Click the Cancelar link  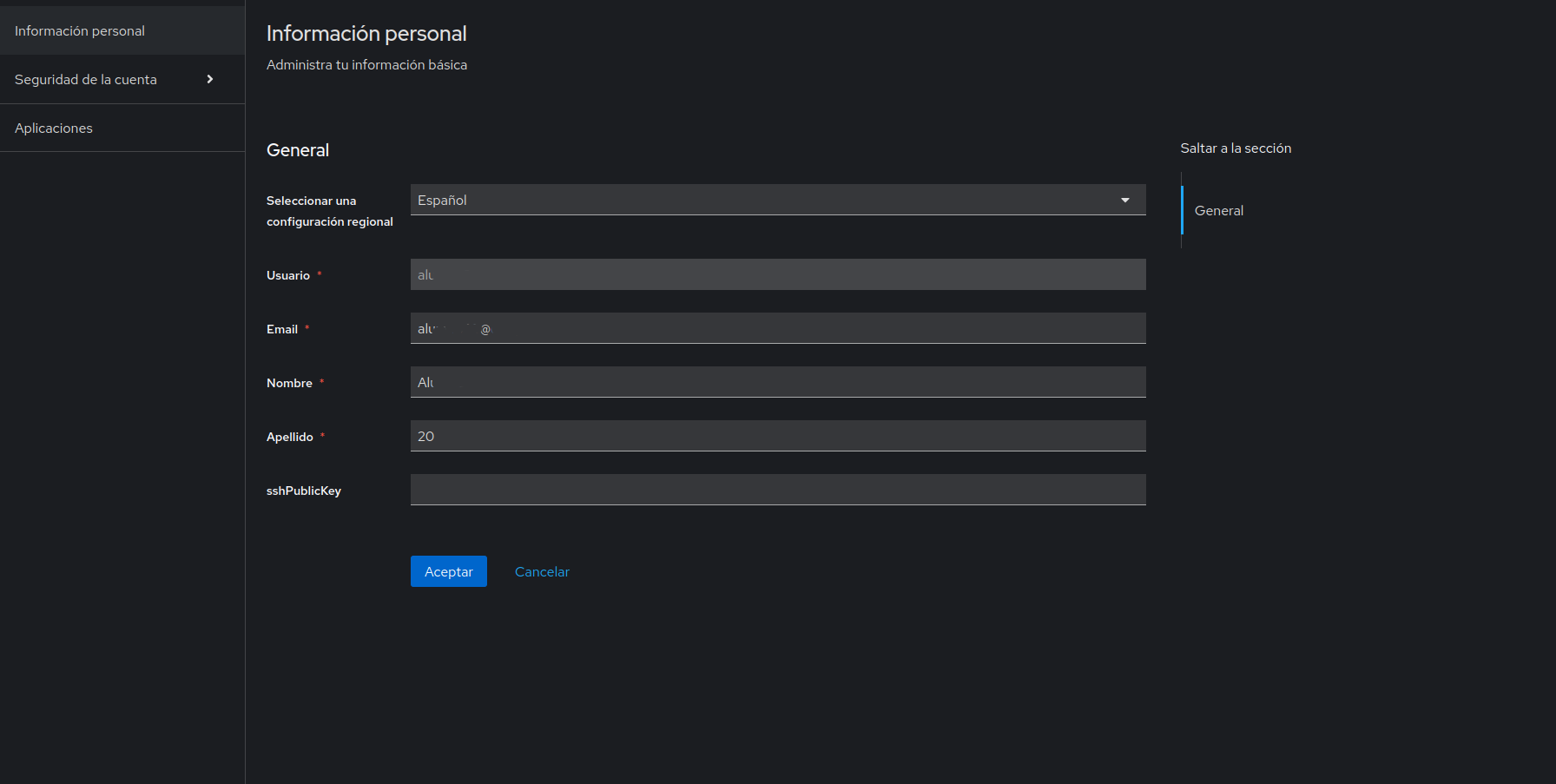pos(542,571)
